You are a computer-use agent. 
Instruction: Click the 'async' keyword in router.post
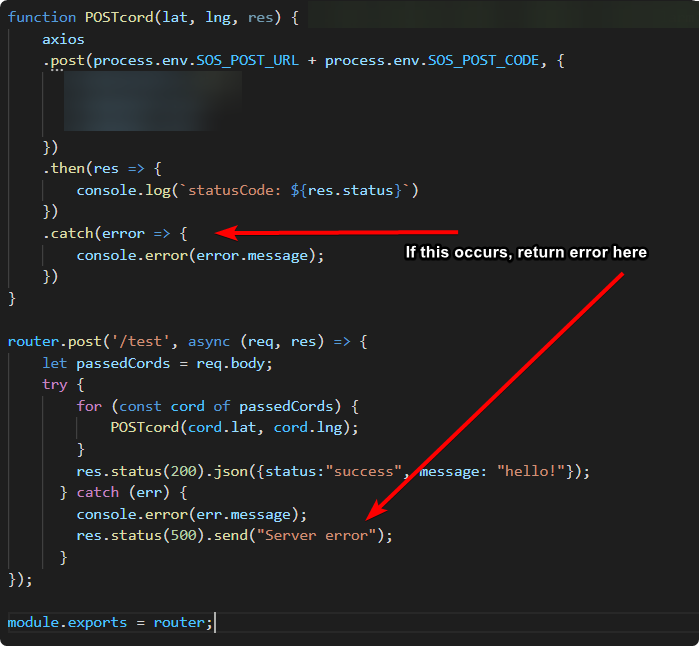[x=209, y=342]
